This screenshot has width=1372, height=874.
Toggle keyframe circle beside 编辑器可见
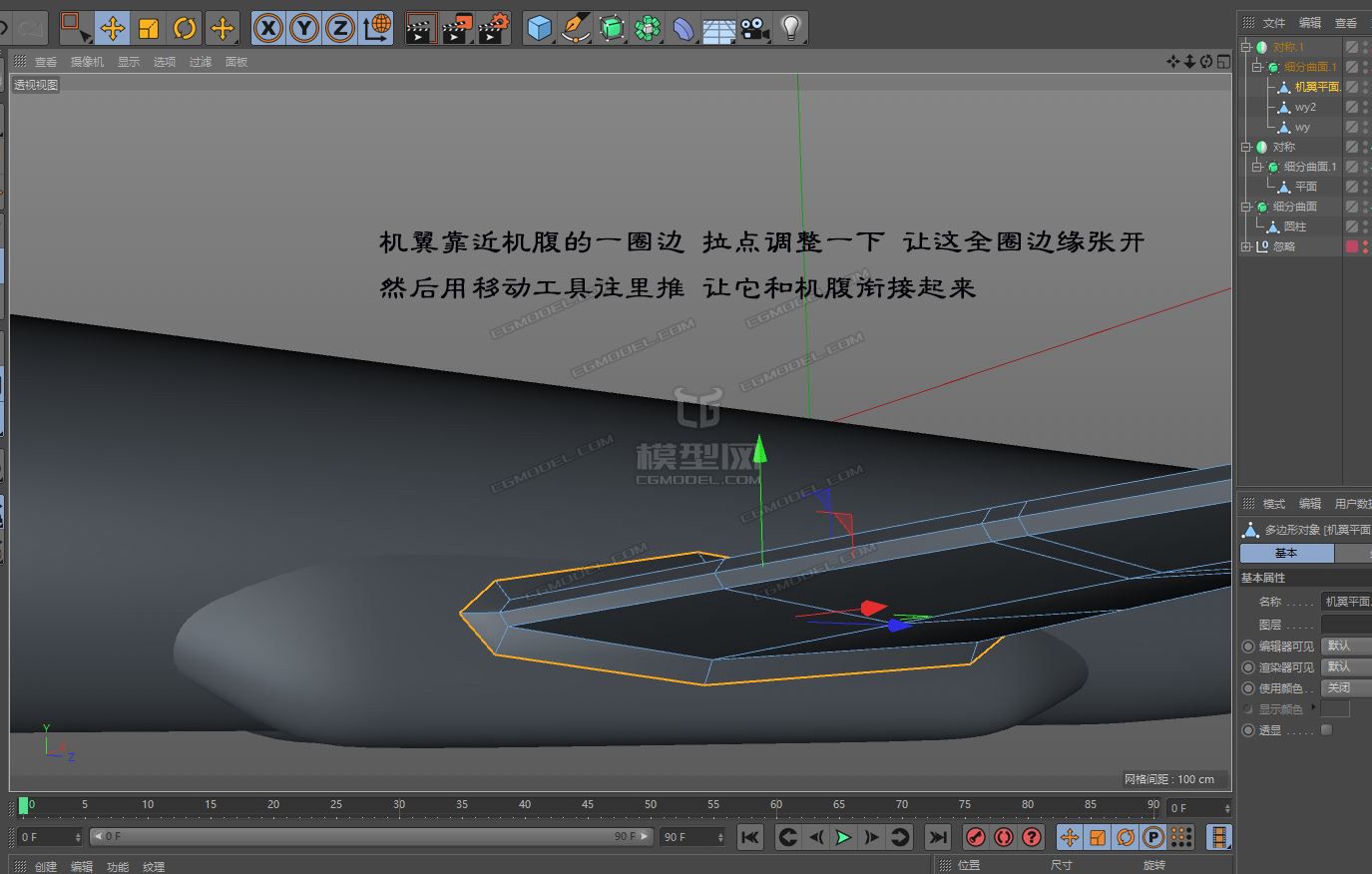pos(1248,647)
